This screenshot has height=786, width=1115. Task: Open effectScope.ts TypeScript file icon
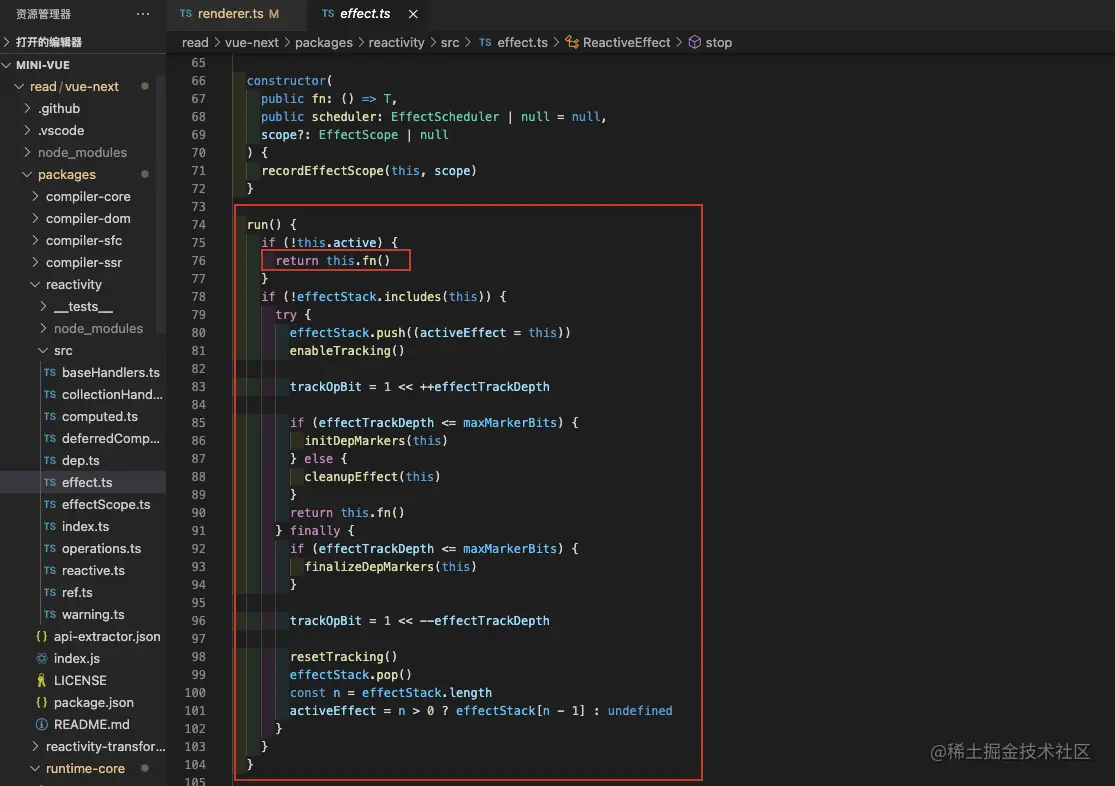(50, 504)
